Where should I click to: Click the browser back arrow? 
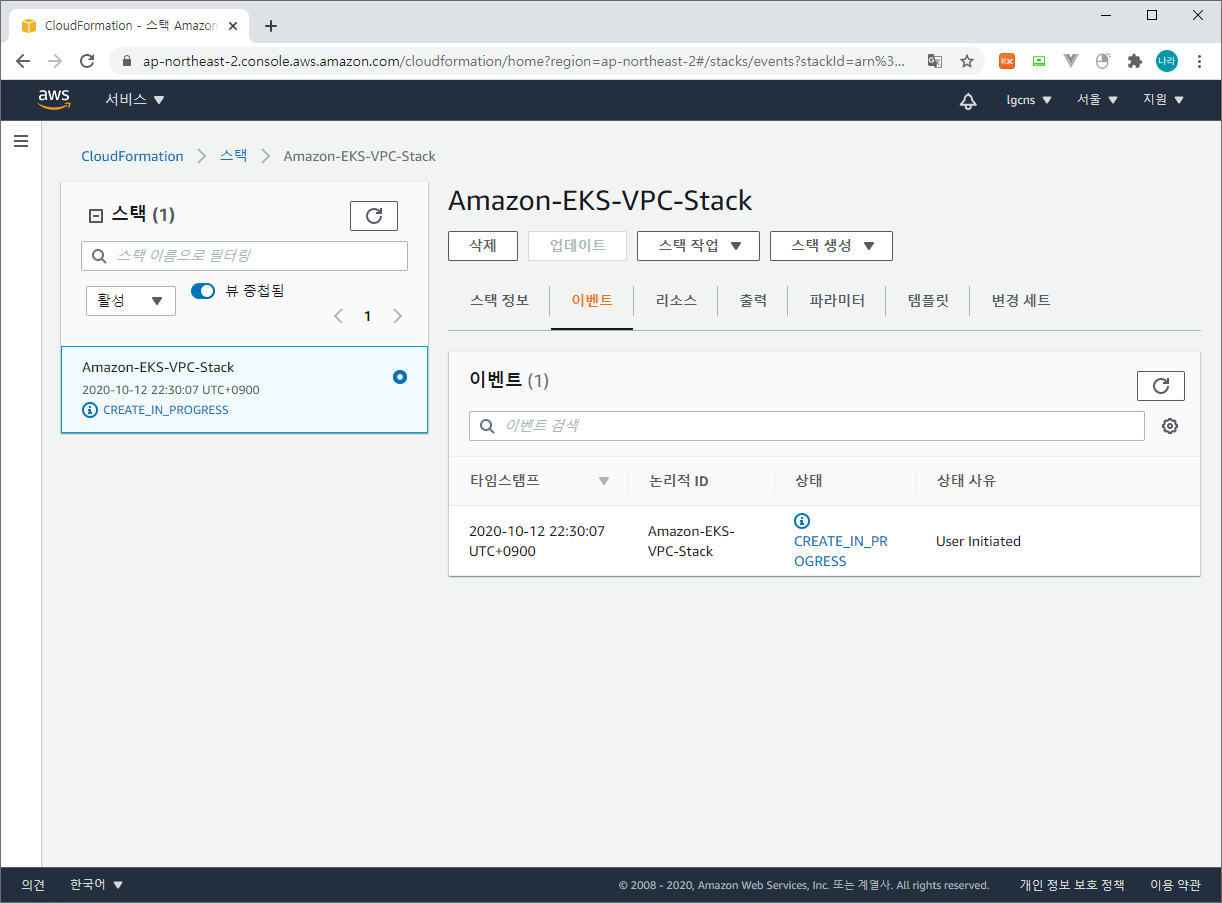pyautogui.click(x=24, y=61)
